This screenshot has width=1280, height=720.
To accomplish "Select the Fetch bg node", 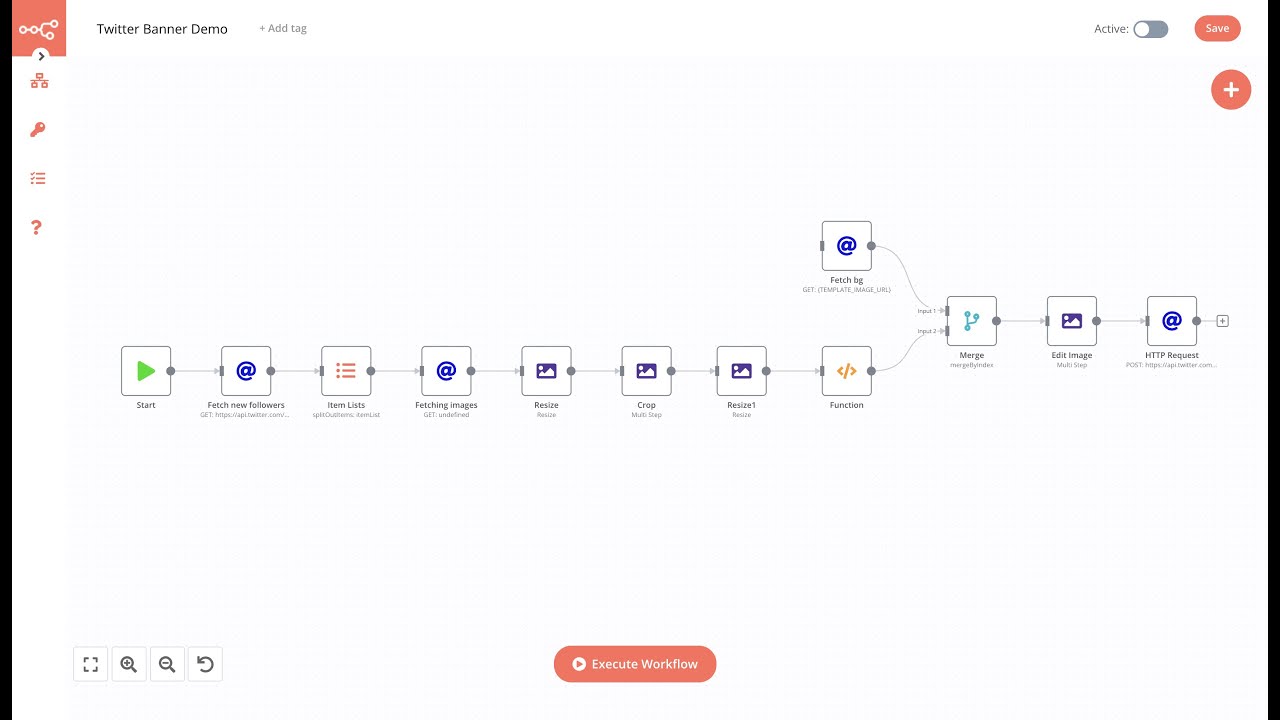I will (846, 246).
